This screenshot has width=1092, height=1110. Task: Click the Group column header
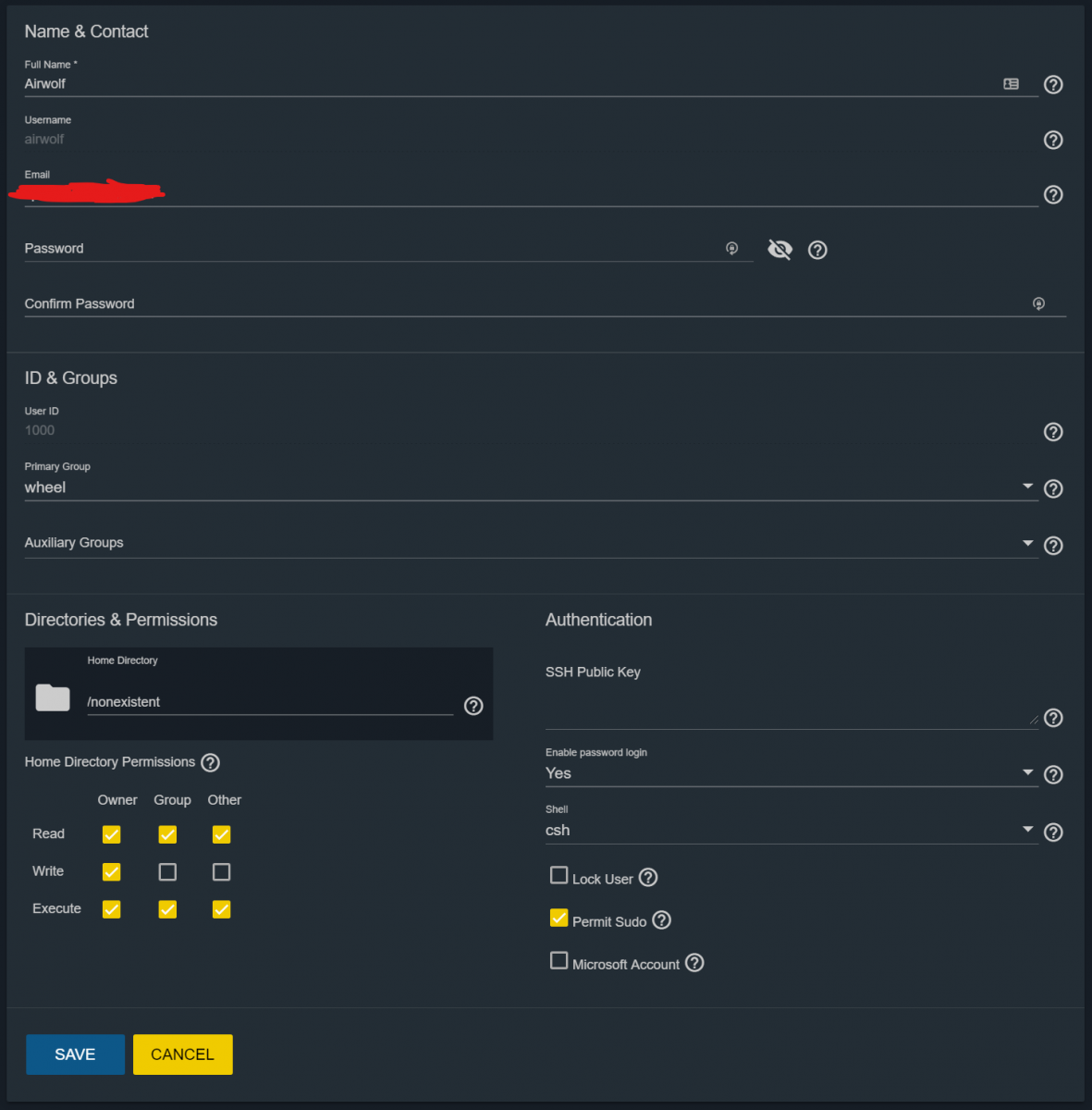172,800
